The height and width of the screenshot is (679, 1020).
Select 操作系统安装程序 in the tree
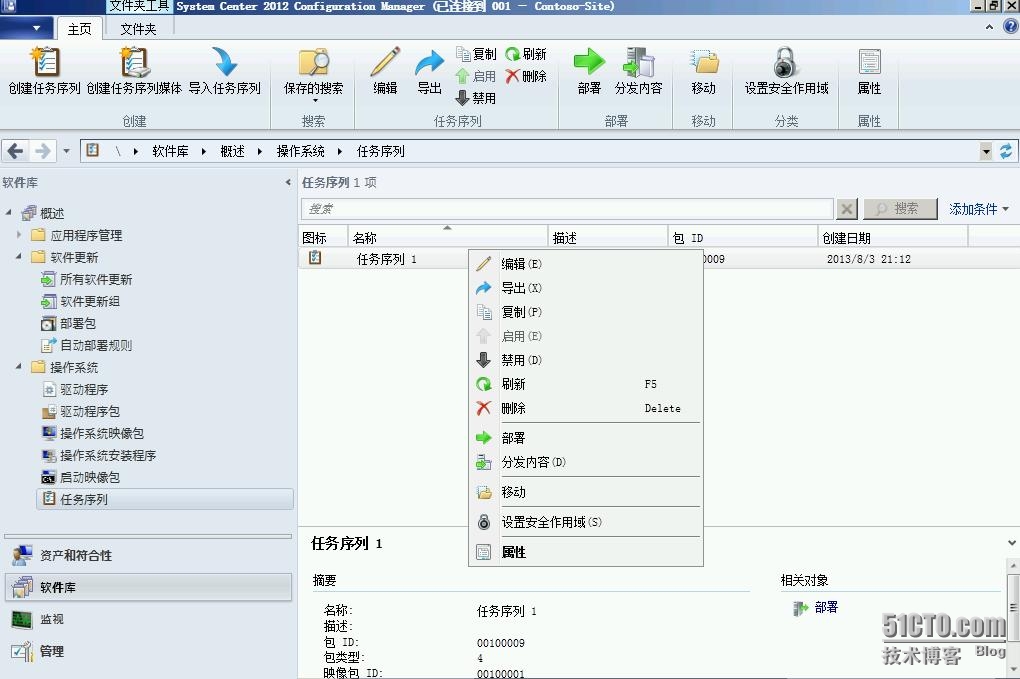tap(108, 455)
